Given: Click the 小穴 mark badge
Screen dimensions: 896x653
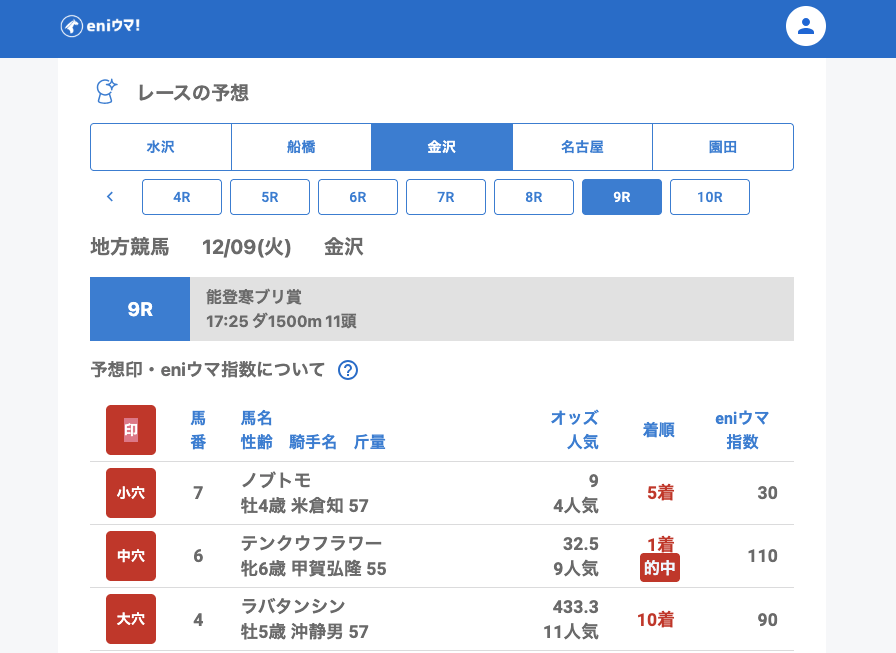Looking at the screenshot, I should point(131,493).
